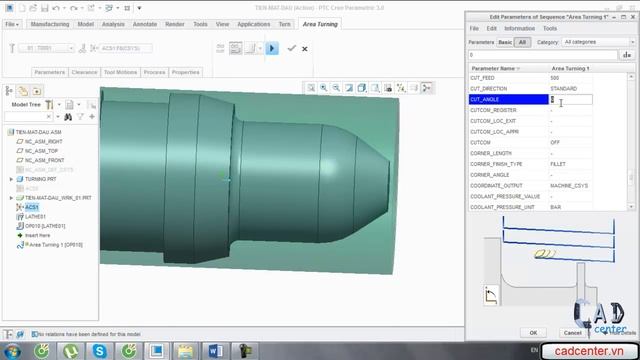Click the Open file icon in quick access toolbar
The image size is (640, 360).
pyautogui.click(x=33, y=8)
